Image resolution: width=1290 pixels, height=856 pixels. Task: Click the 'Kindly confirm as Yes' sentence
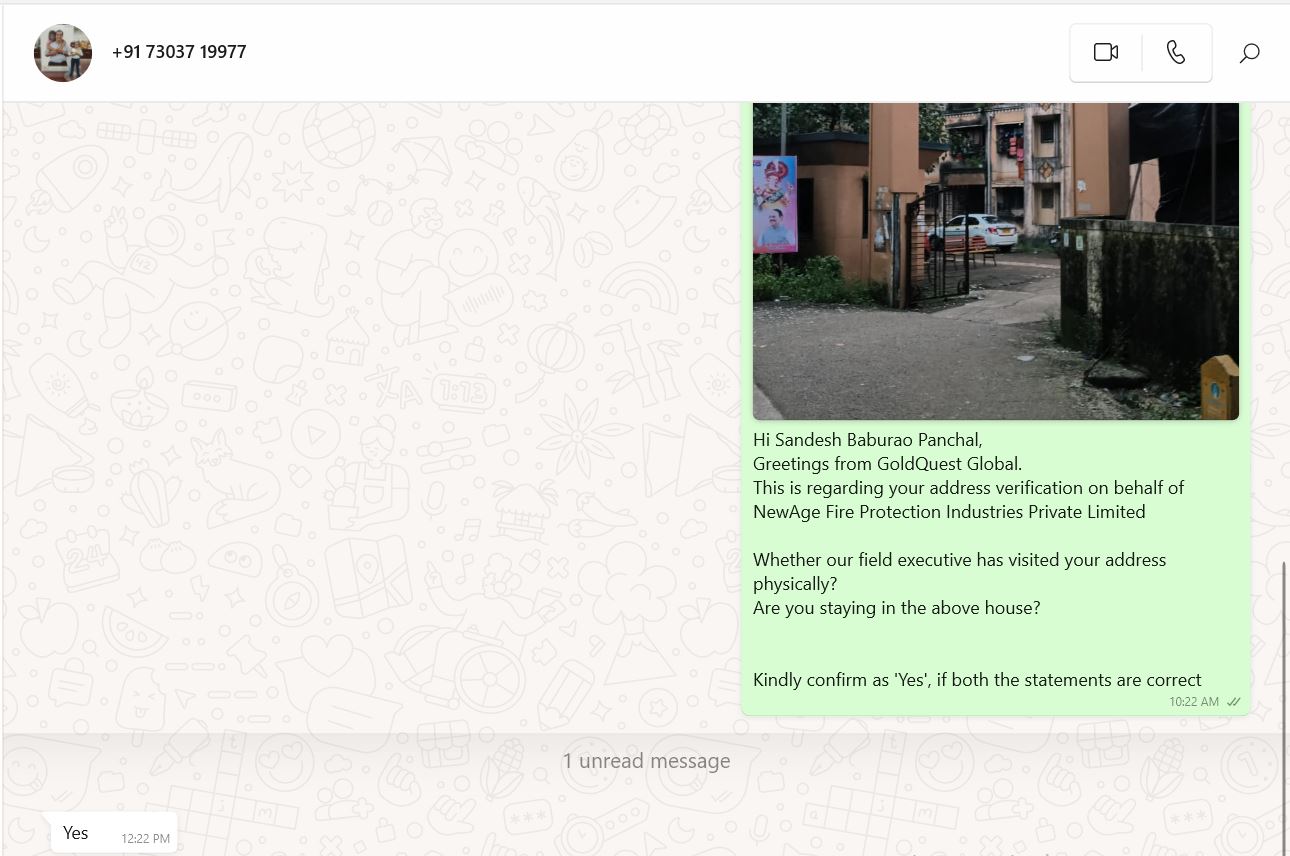pos(977,680)
